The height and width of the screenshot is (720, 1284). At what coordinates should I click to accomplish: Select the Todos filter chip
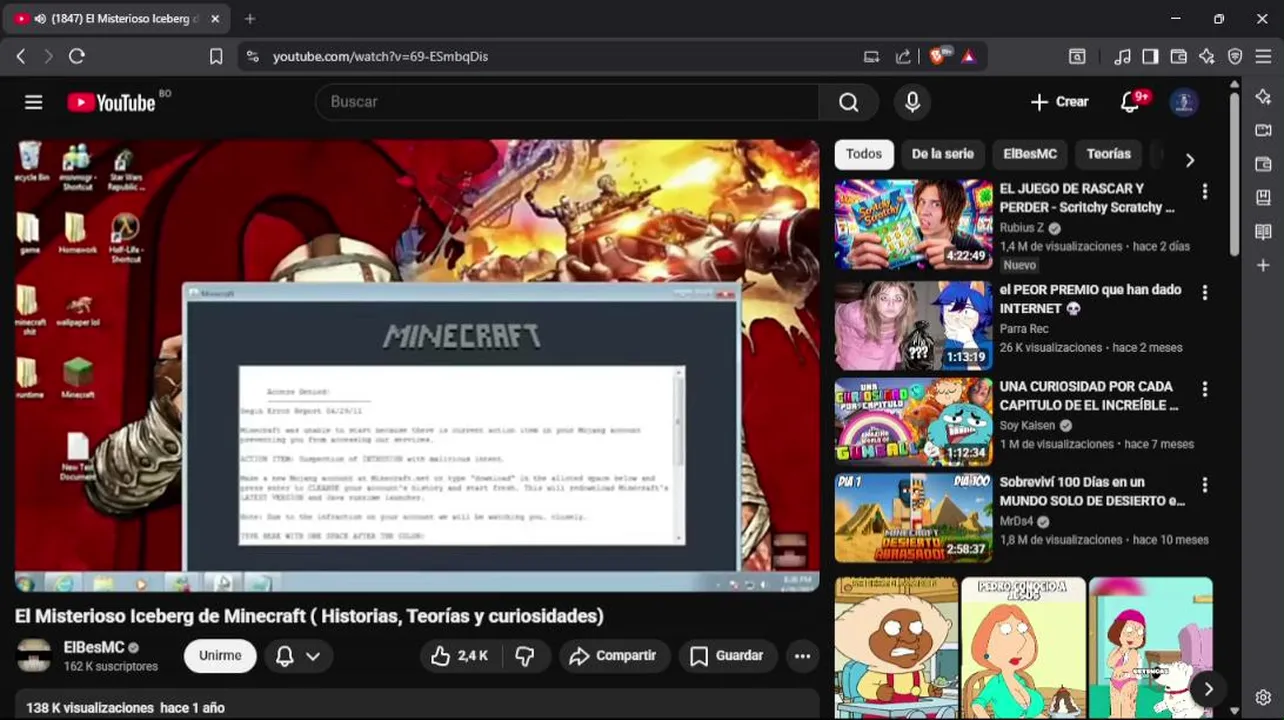(864, 154)
